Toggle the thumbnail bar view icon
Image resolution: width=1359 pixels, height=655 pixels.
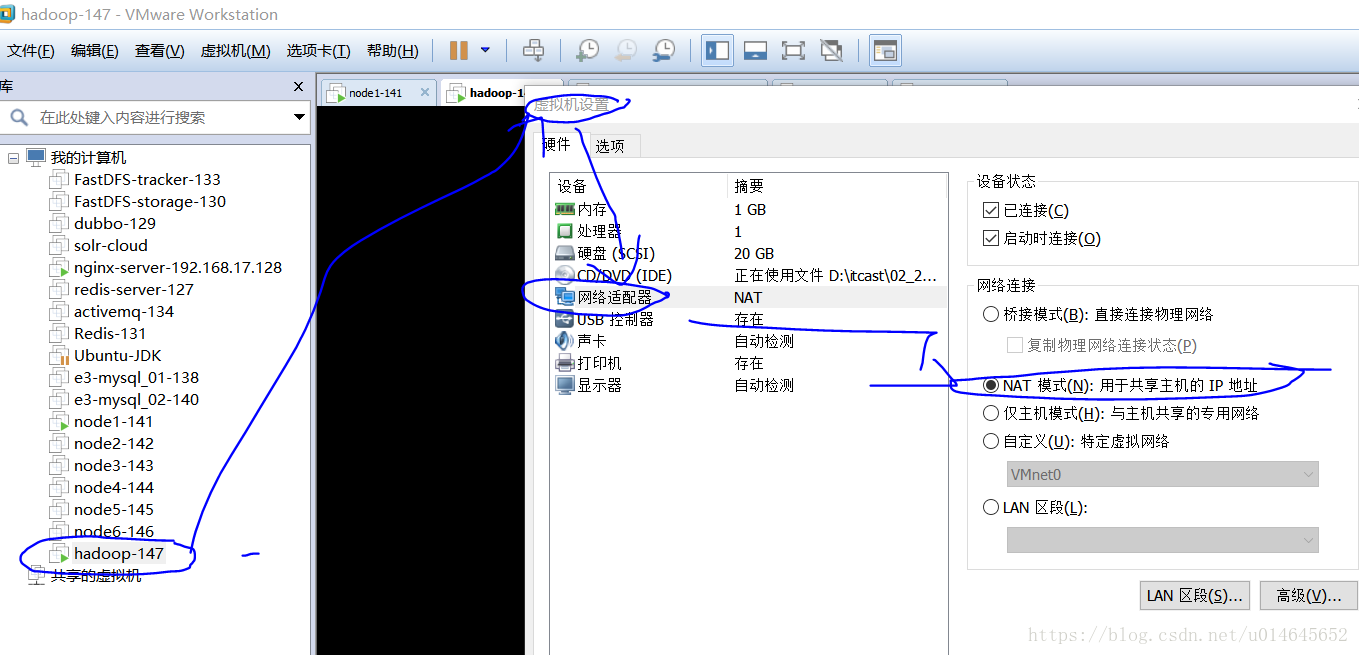(x=755, y=50)
